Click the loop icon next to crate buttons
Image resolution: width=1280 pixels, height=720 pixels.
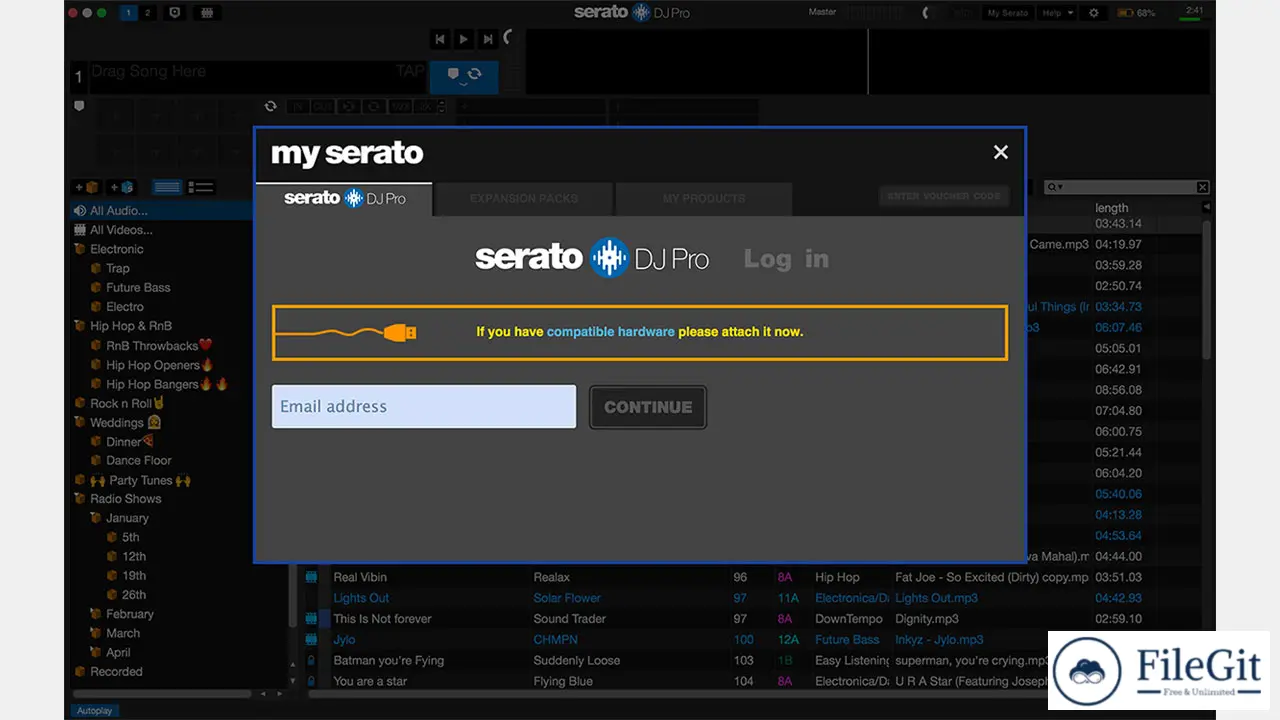coord(270,106)
